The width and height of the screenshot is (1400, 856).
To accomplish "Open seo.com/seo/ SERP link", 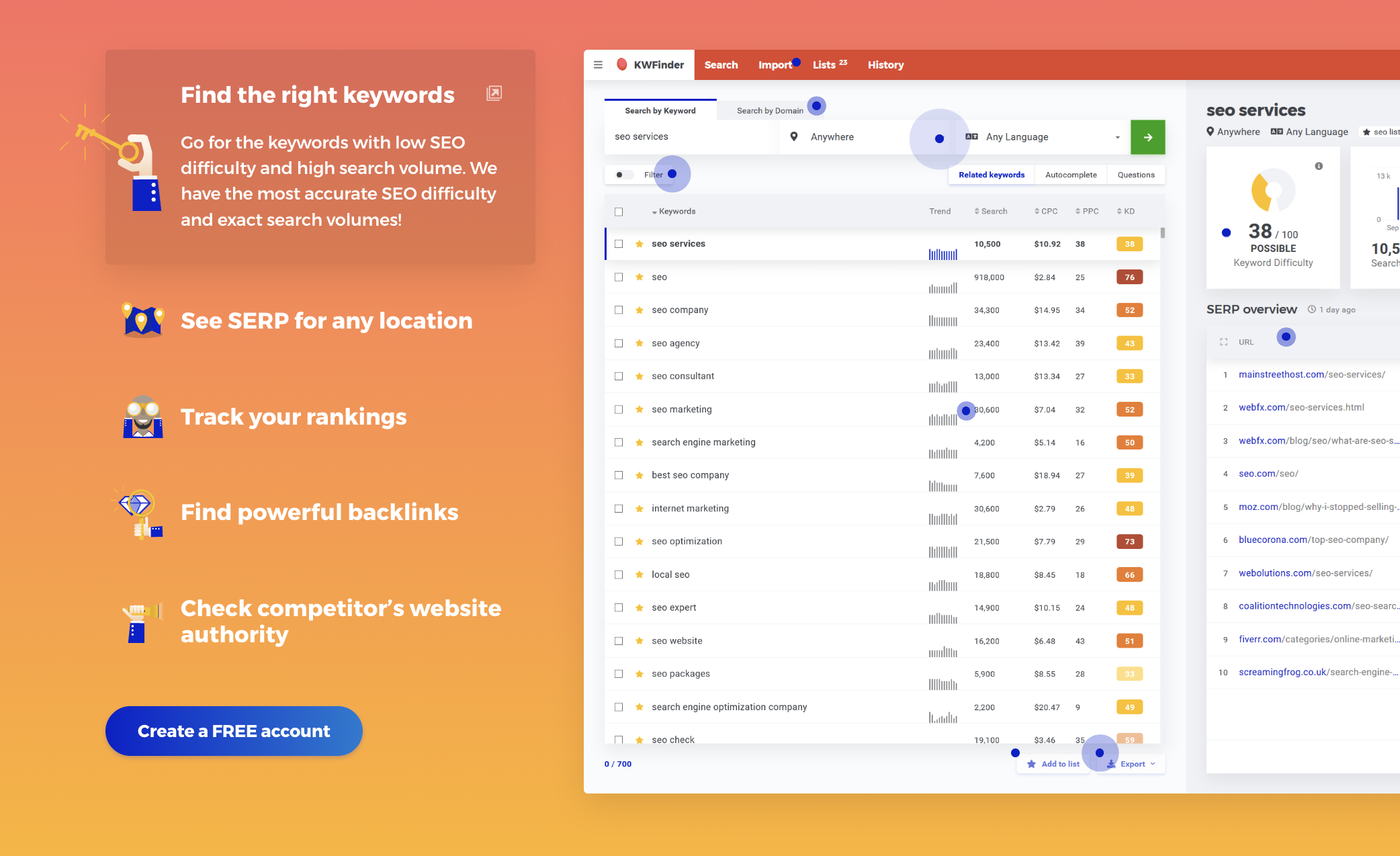I will pyautogui.click(x=1268, y=474).
